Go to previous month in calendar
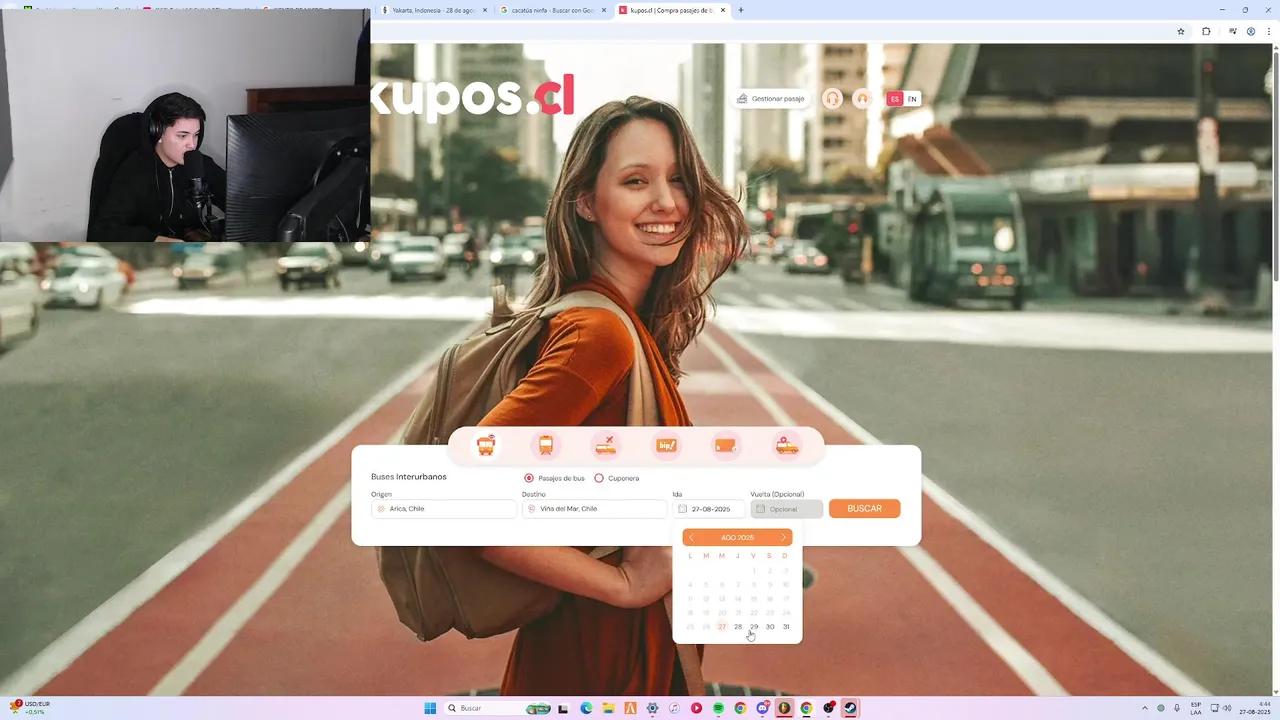1280x720 pixels. tap(691, 538)
